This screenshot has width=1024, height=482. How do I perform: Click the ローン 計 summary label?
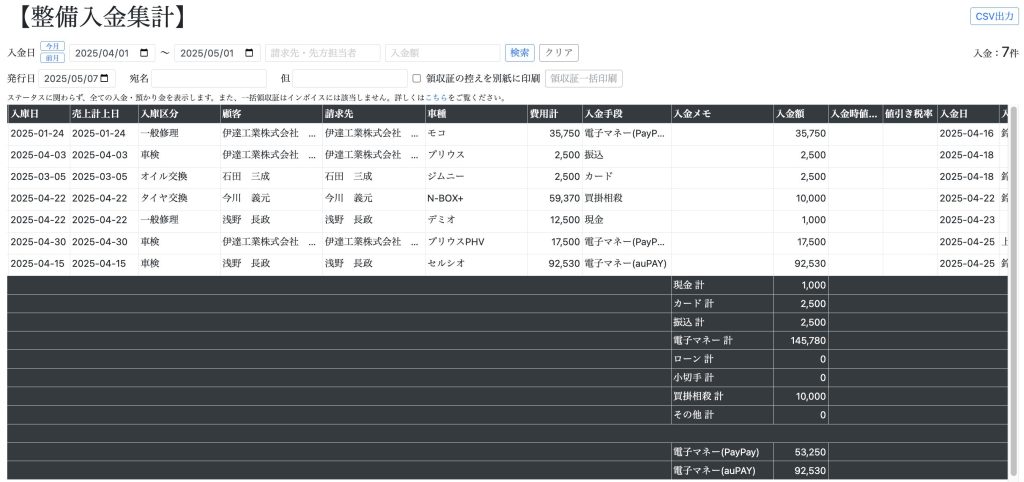click(x=722, y=359)
